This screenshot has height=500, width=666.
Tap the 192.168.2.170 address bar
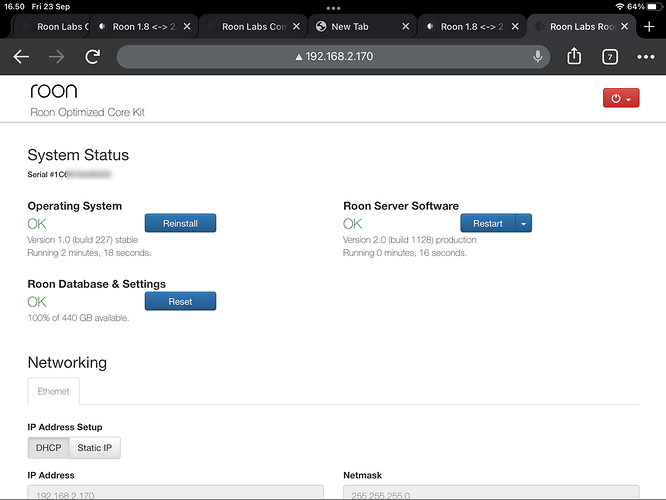[x=333, y=56]
